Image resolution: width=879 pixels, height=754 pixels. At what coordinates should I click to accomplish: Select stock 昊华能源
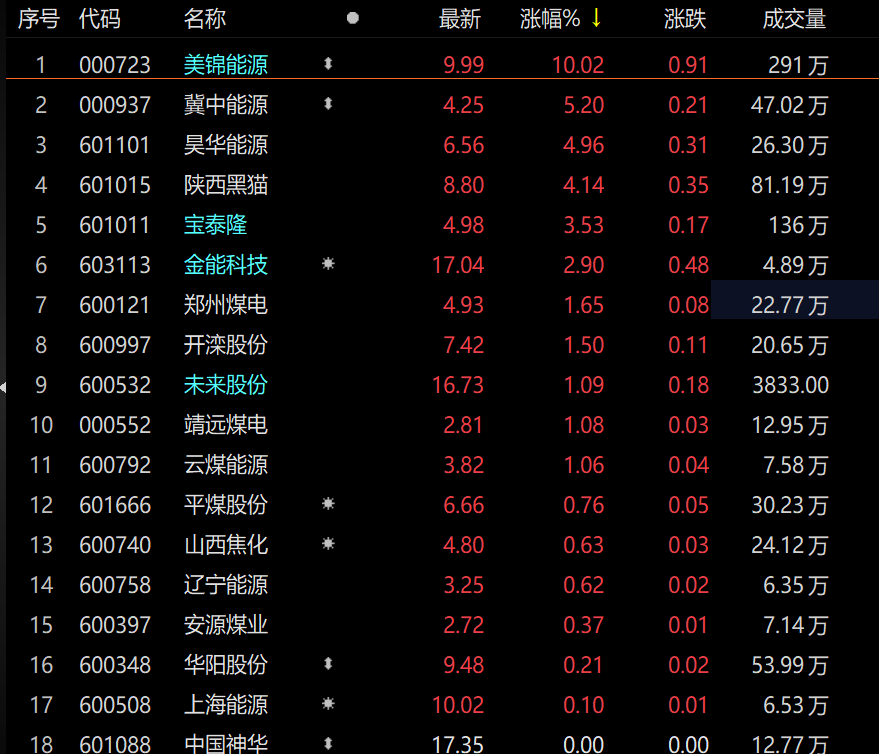coord(226,145)
